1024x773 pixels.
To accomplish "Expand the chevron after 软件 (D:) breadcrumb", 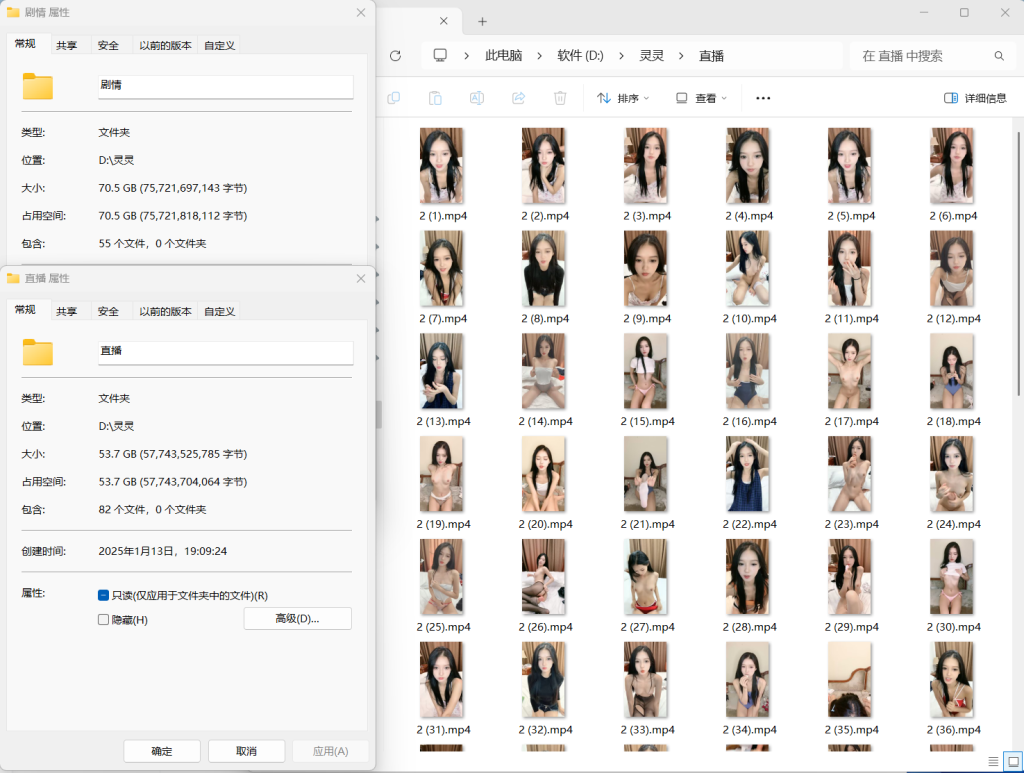I will pyautogui.click(x=620, y=56).
